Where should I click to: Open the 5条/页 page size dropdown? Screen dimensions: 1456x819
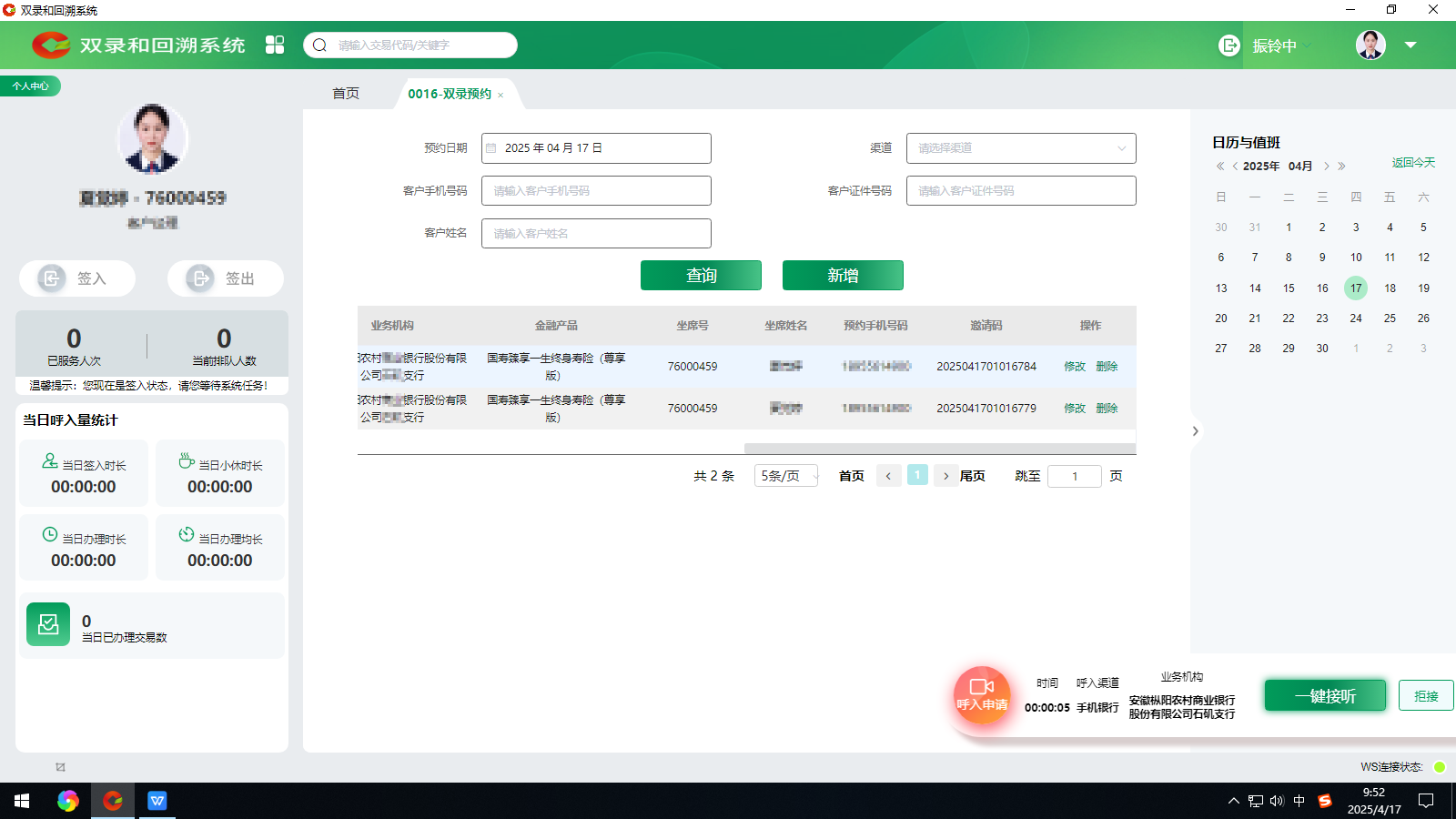(786, 476)
